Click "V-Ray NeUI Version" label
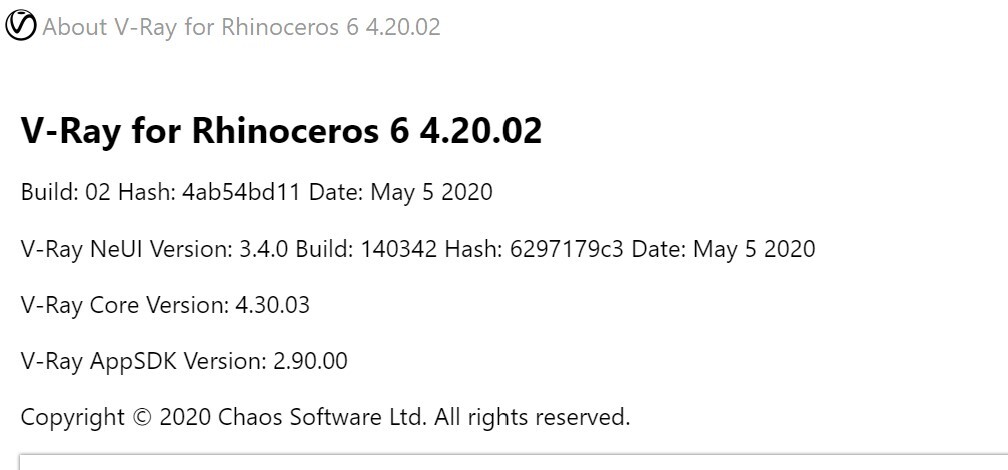Screen dimensions: 1008x470 click(127, 249)
